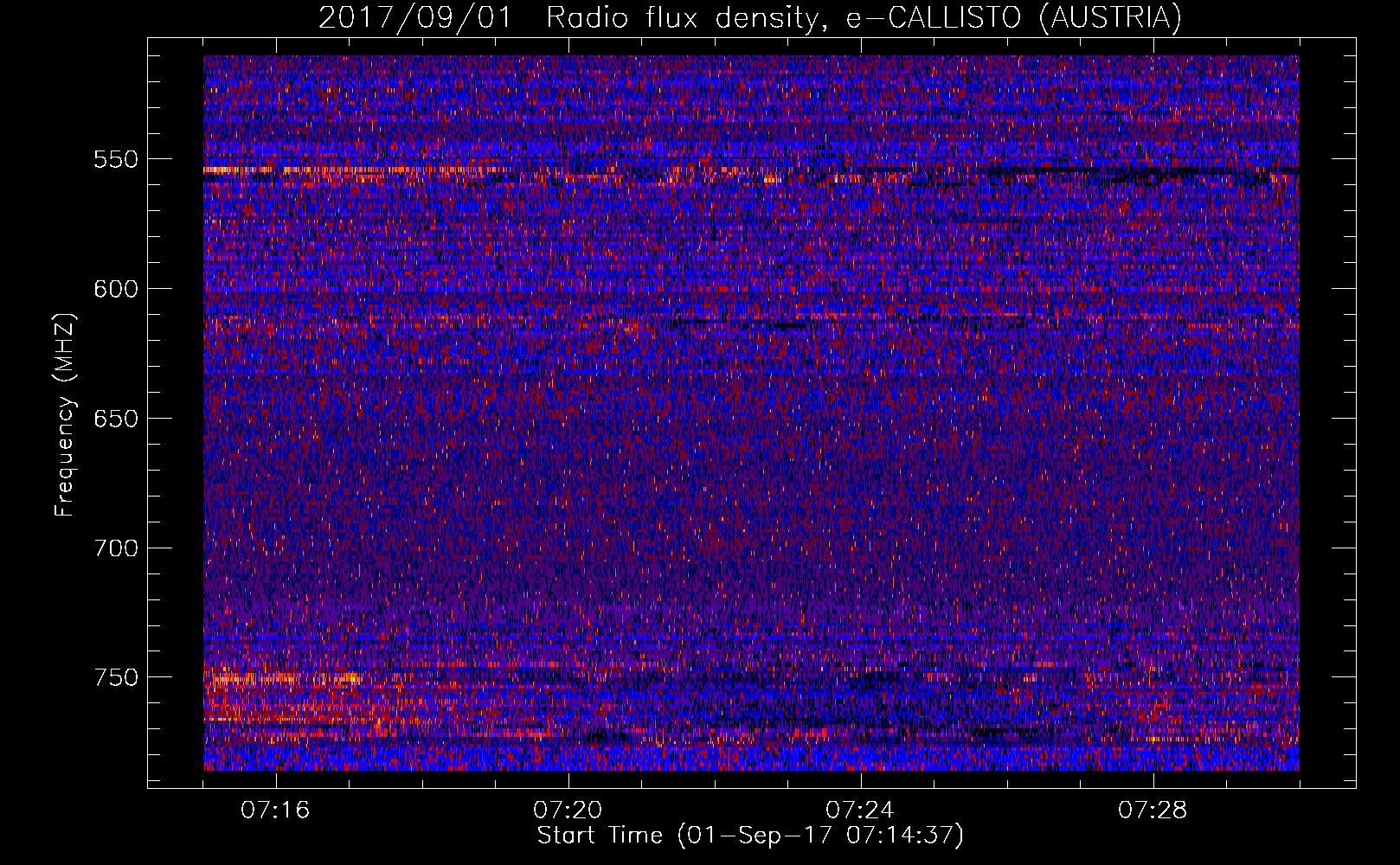Click the plot title mentioning e-CALLISTO (AUSTRIA)
The width and height of the screenshot is (1400, 865).
749,18
